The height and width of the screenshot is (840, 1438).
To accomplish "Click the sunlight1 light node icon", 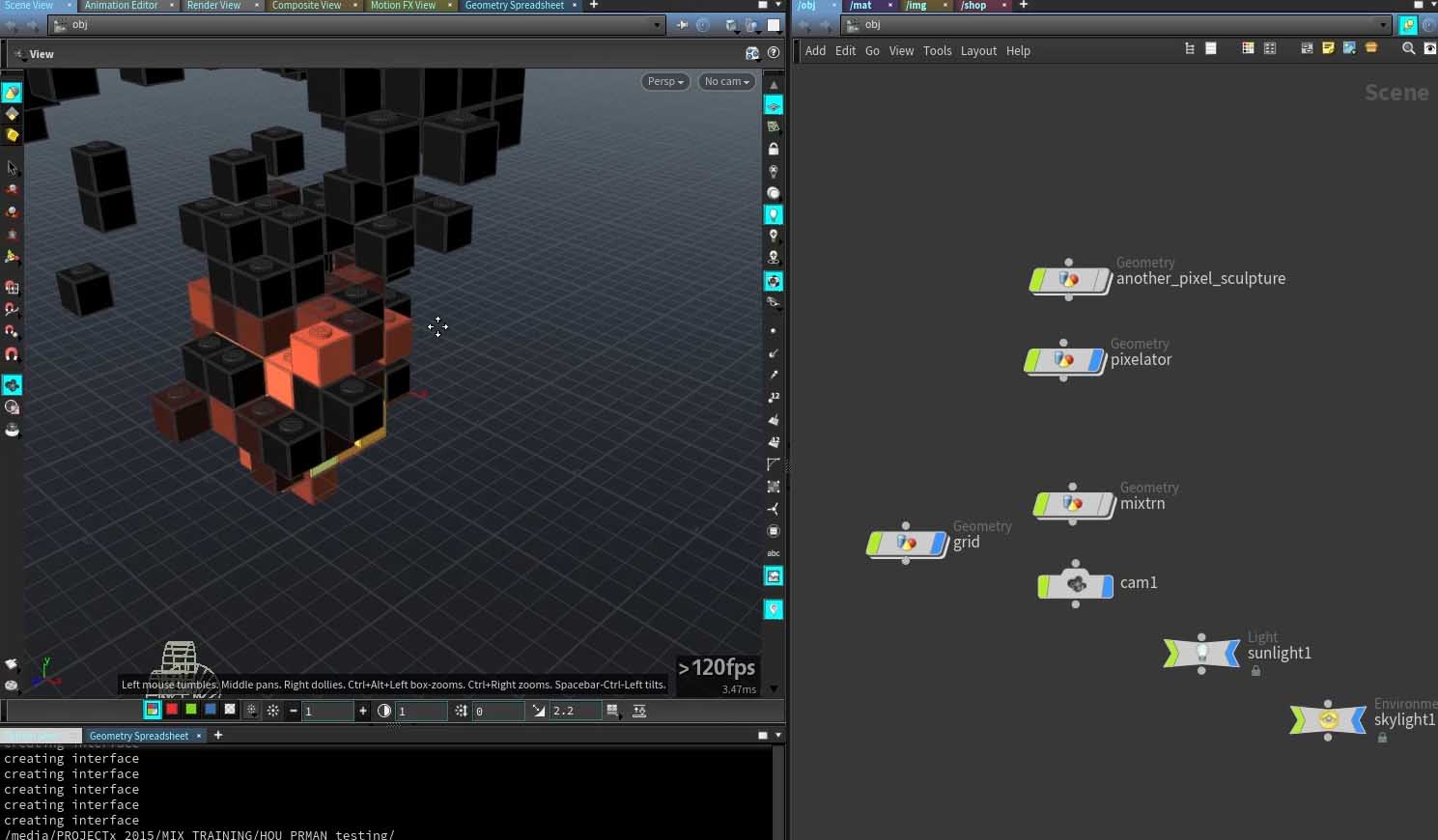I will coord(1201,654).
